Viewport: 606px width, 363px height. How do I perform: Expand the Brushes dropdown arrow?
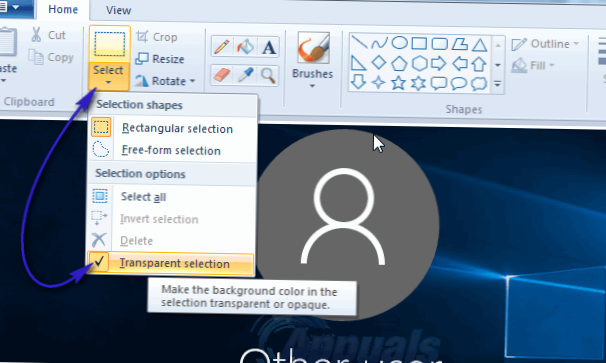pyautogui.click(x=313, y=86)
